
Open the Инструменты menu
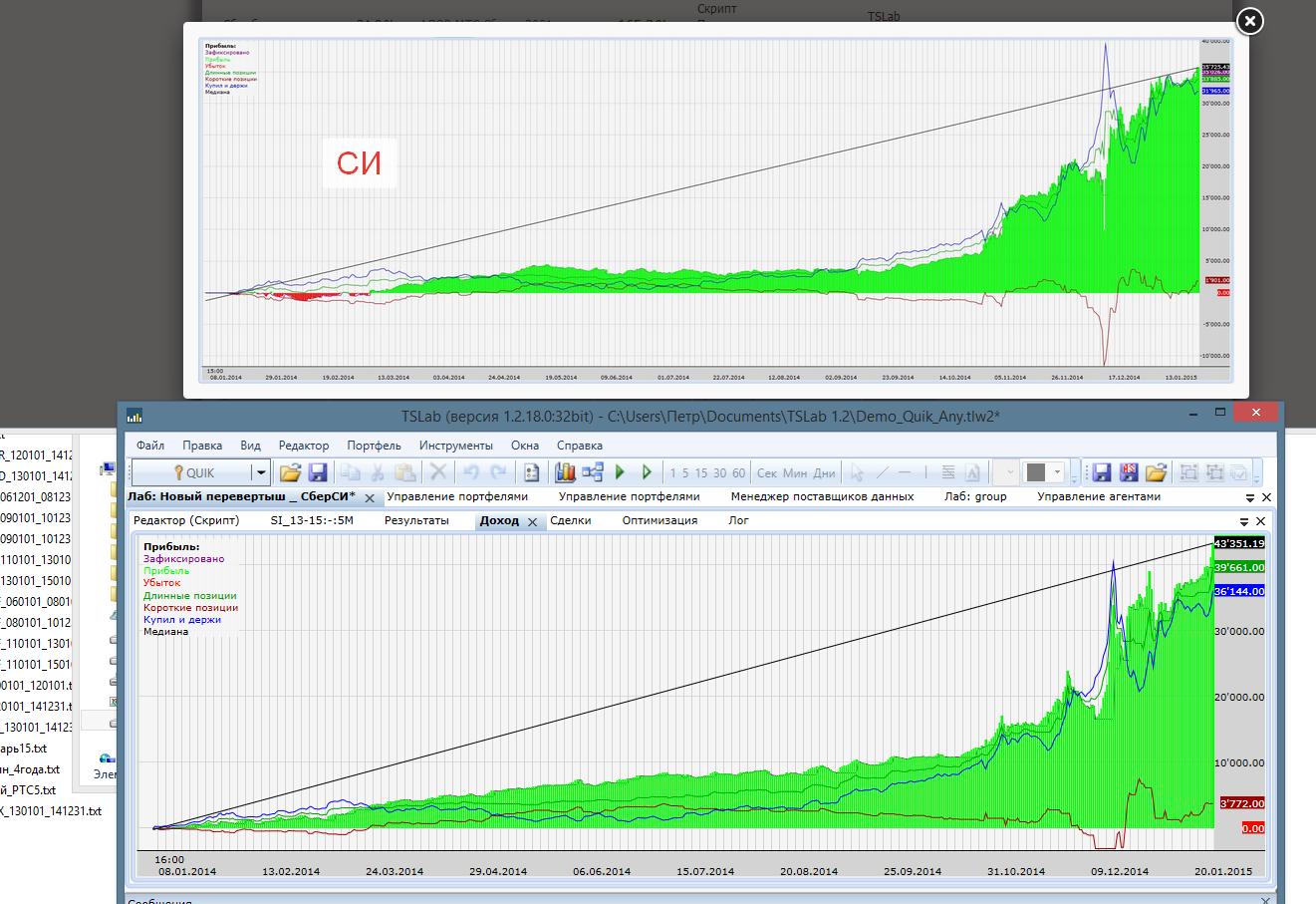(x=456, y=446)
